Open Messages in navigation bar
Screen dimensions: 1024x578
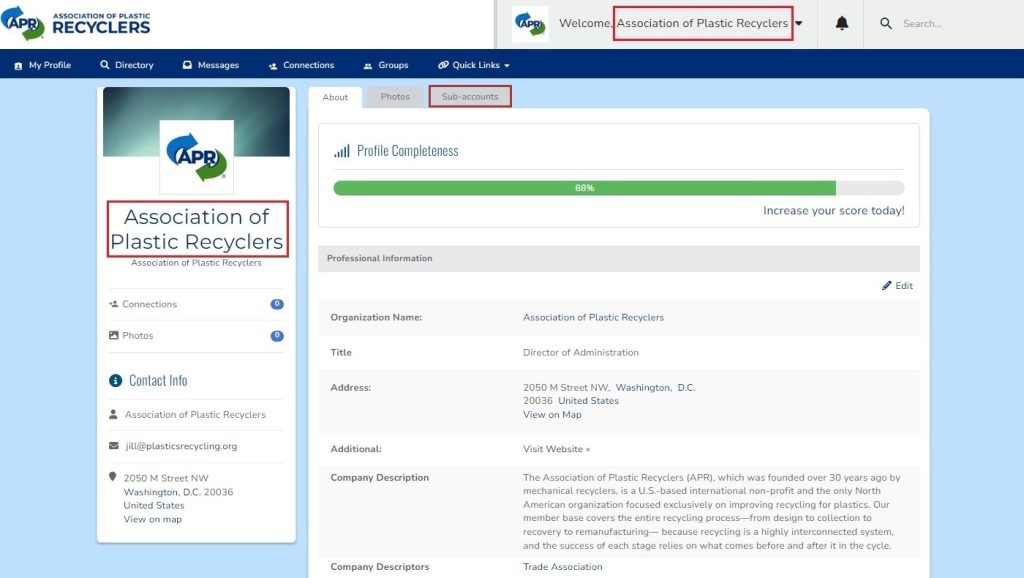(x=210, y=65)
